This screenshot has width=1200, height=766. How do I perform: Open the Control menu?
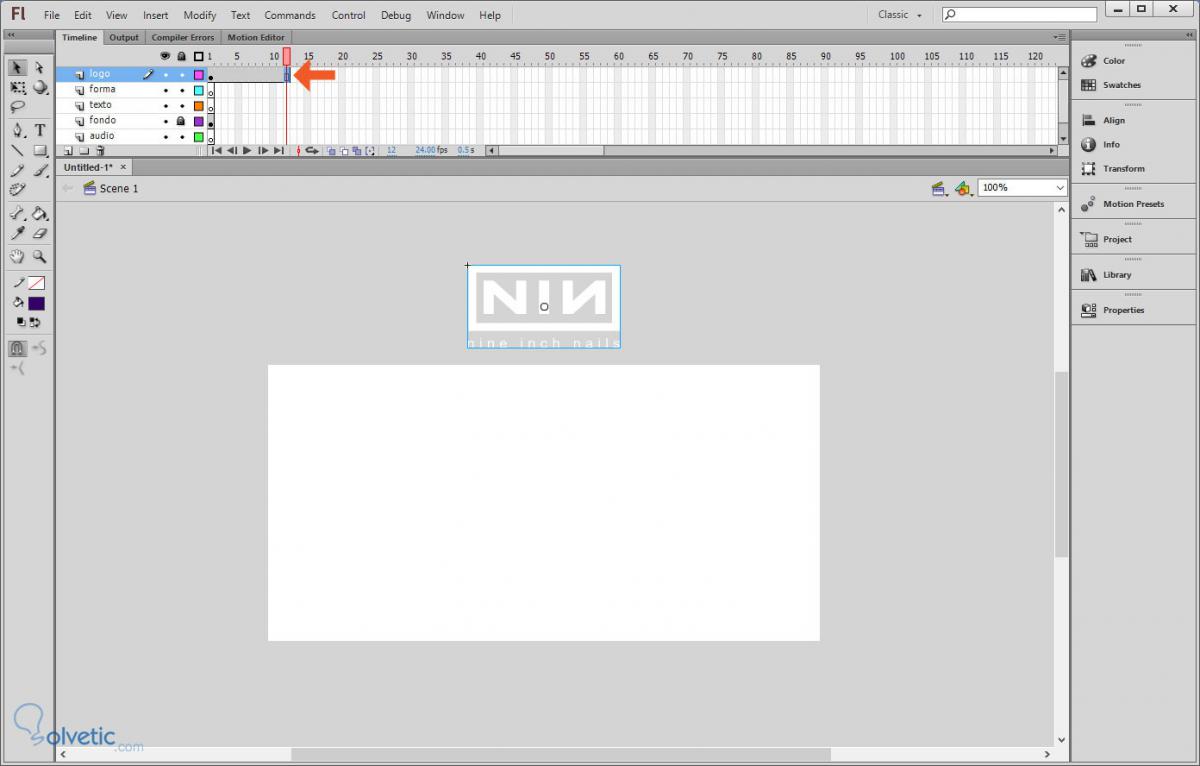[x=349, y=15]
